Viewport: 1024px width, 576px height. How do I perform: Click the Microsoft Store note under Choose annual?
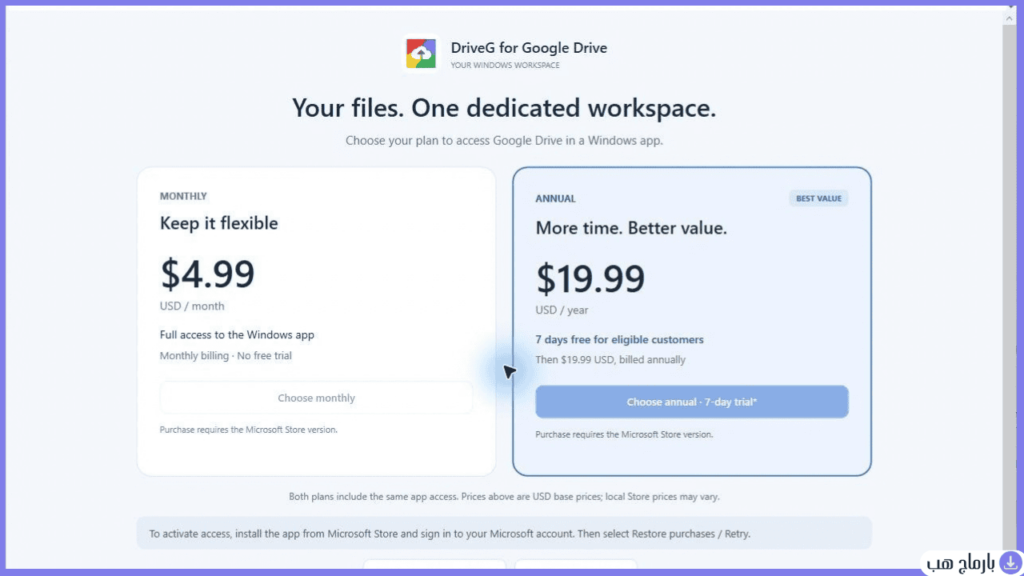click(x=624, y=434)
